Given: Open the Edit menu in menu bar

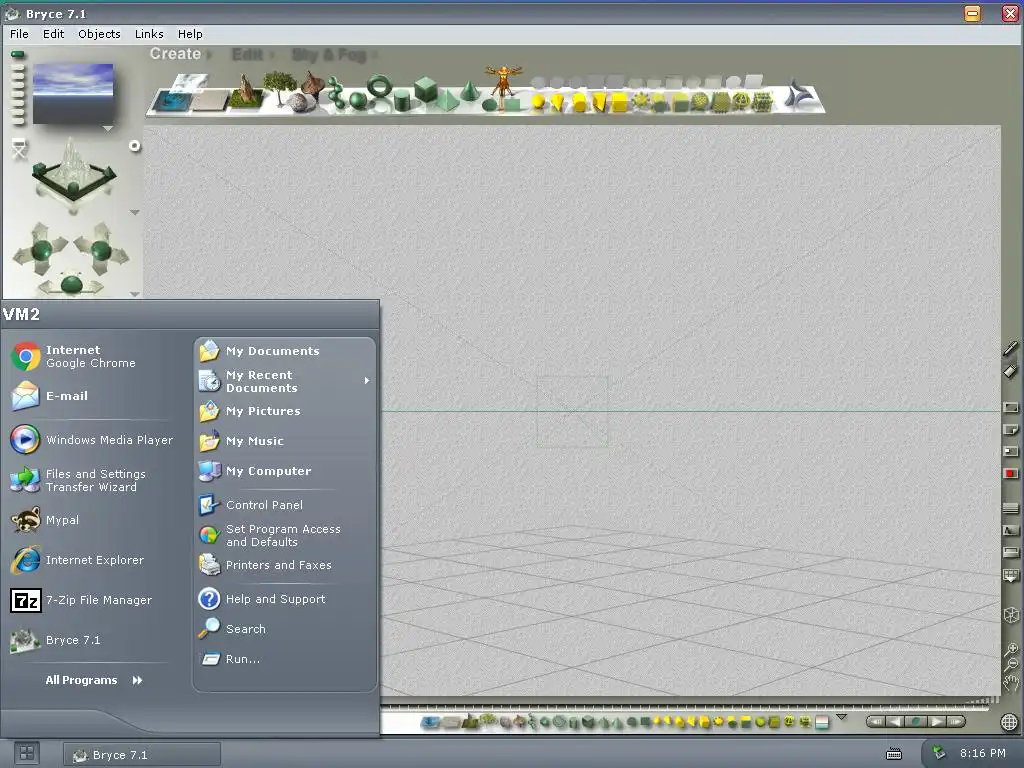Looking at the screenshot, I should [x=54, y=34].
